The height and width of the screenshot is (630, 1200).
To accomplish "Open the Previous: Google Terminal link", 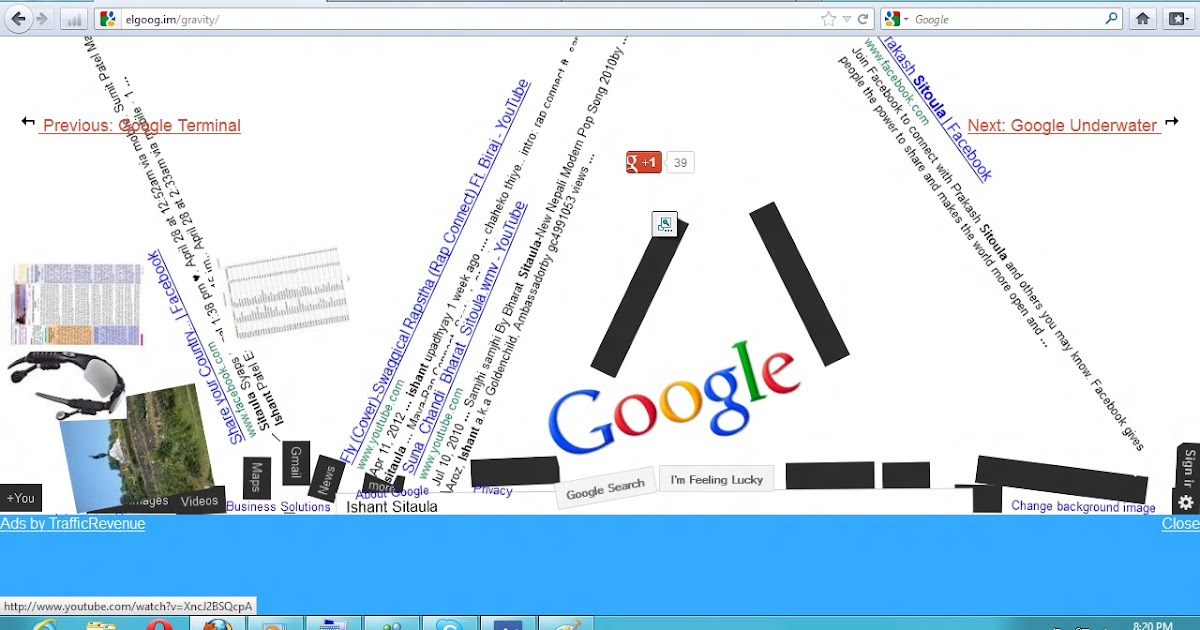I will (x=141, y=126).
